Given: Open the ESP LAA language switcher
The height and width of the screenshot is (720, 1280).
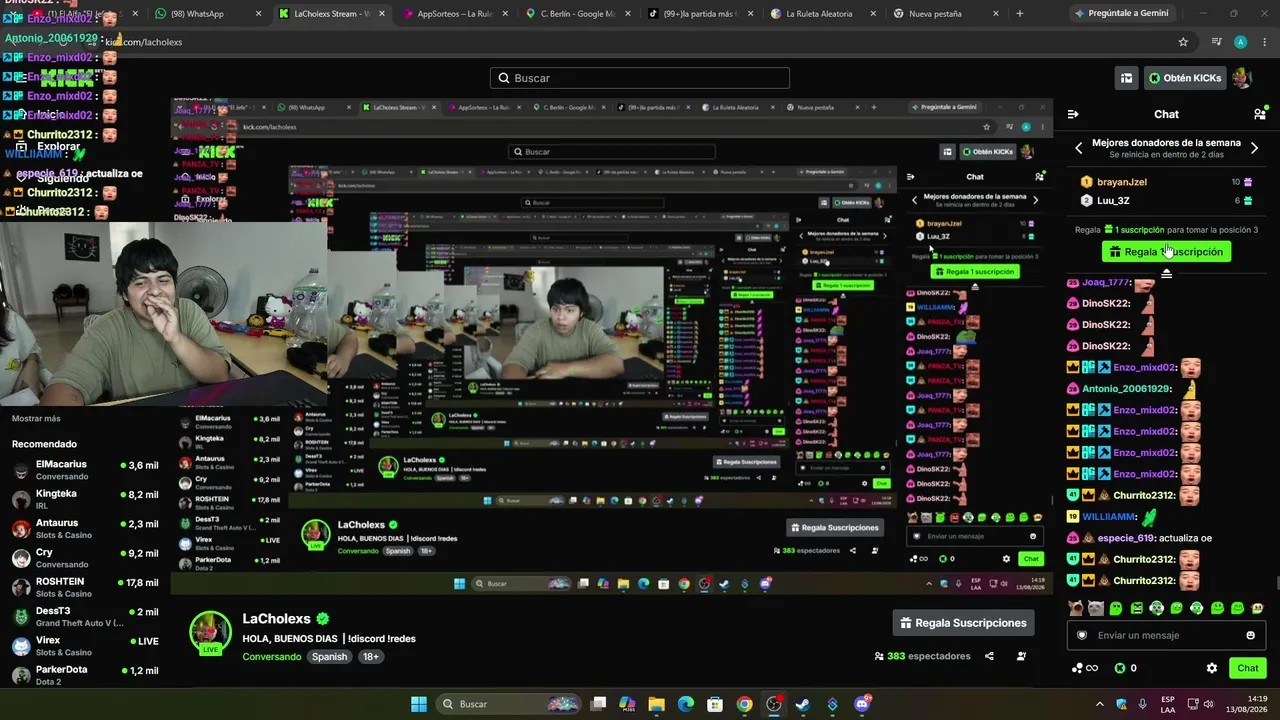Looking at the screenshot, I should [1168, 704].
